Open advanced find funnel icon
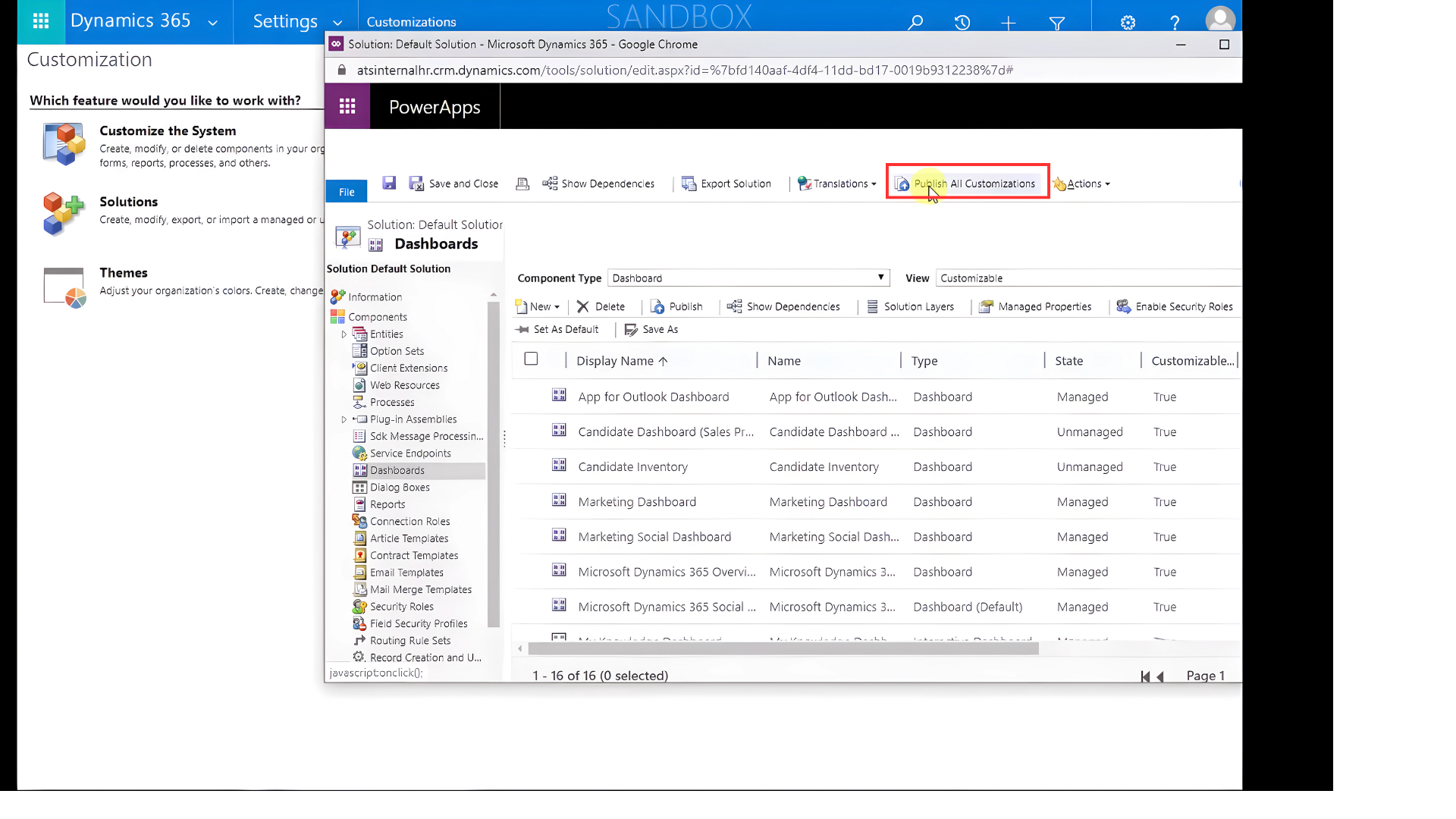 [1057, 24]
